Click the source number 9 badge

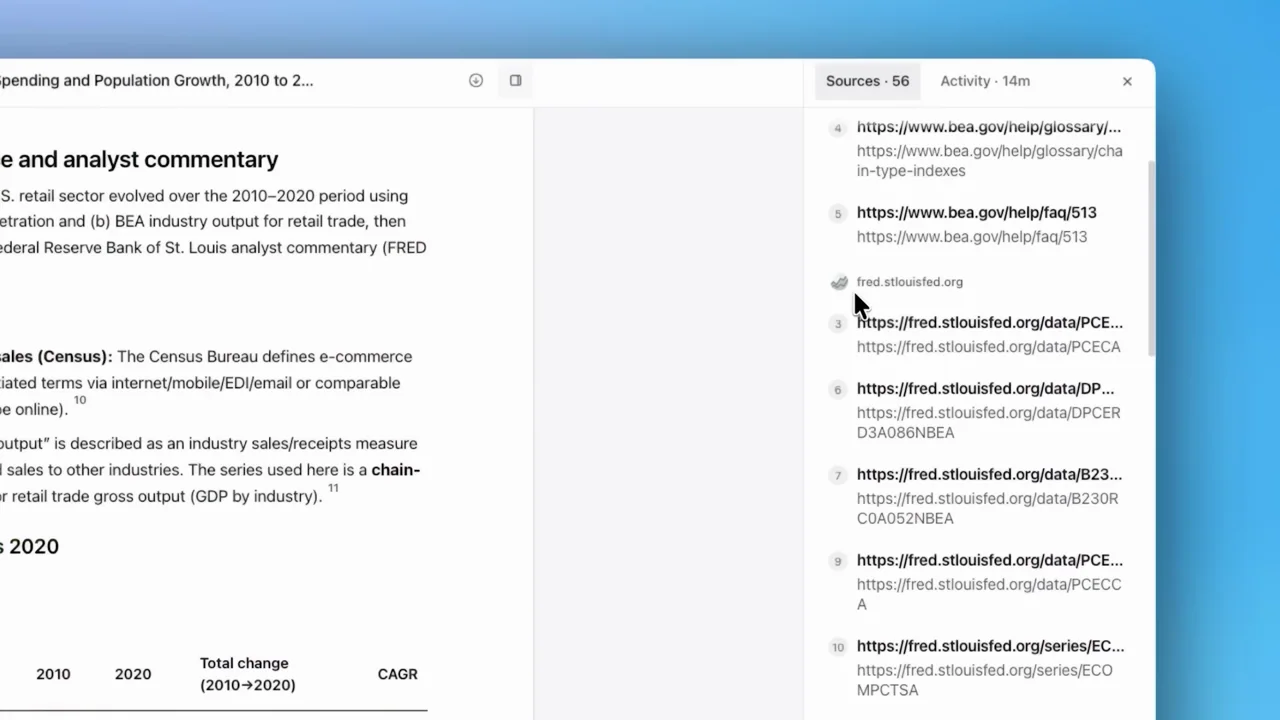838,561
